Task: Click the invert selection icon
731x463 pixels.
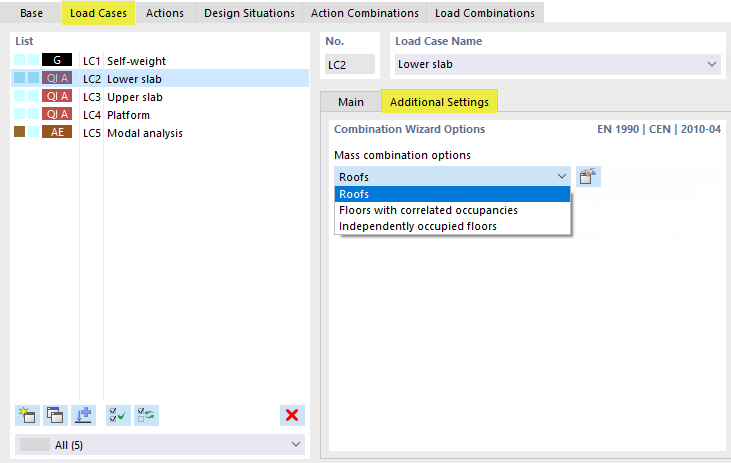Action: click(x=147, y=415)
